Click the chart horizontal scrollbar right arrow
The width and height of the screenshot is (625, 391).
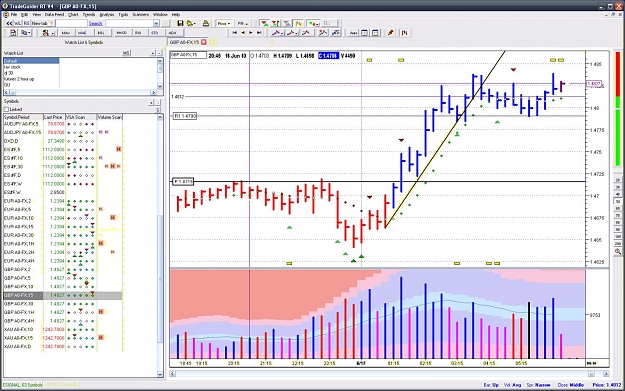[x=606, y=374]
